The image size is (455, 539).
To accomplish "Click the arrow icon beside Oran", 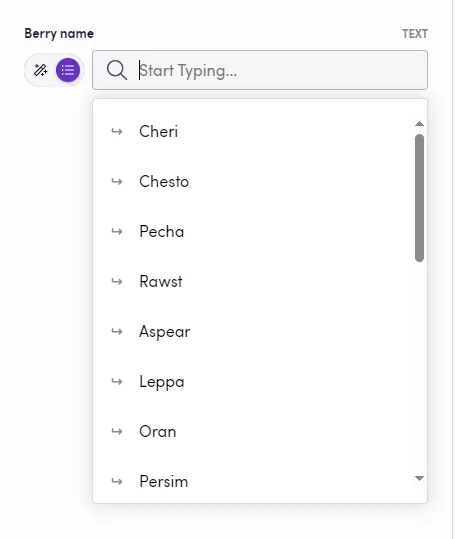I will [117, 431].
